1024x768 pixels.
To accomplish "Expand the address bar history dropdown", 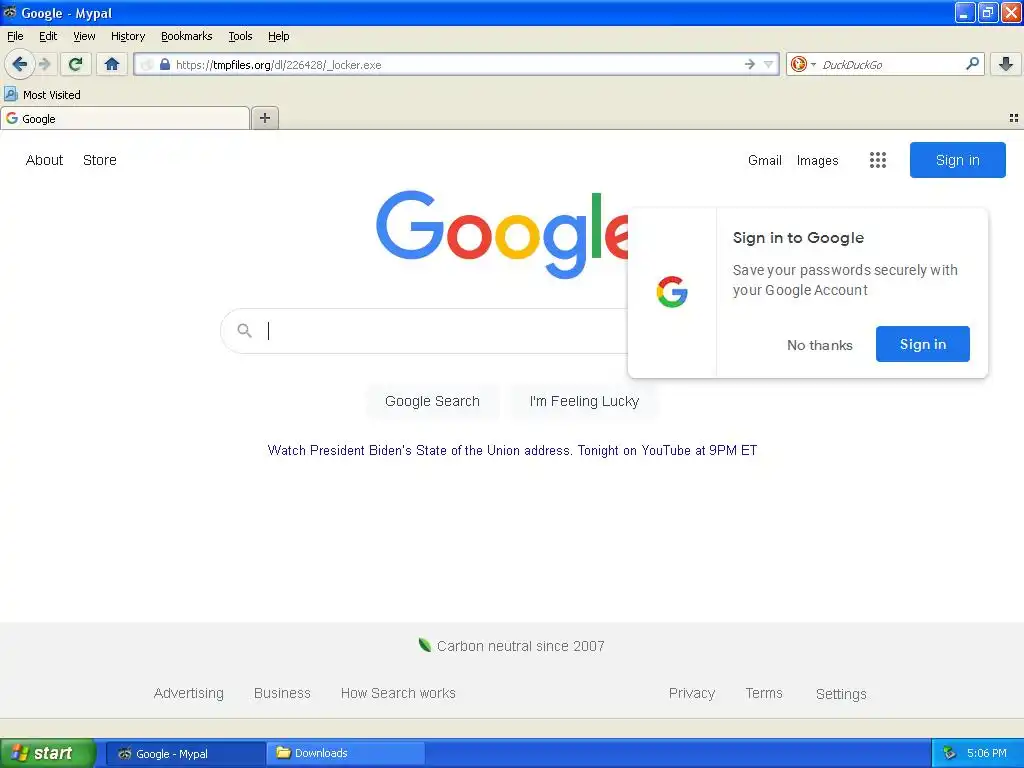I will 769,64.
